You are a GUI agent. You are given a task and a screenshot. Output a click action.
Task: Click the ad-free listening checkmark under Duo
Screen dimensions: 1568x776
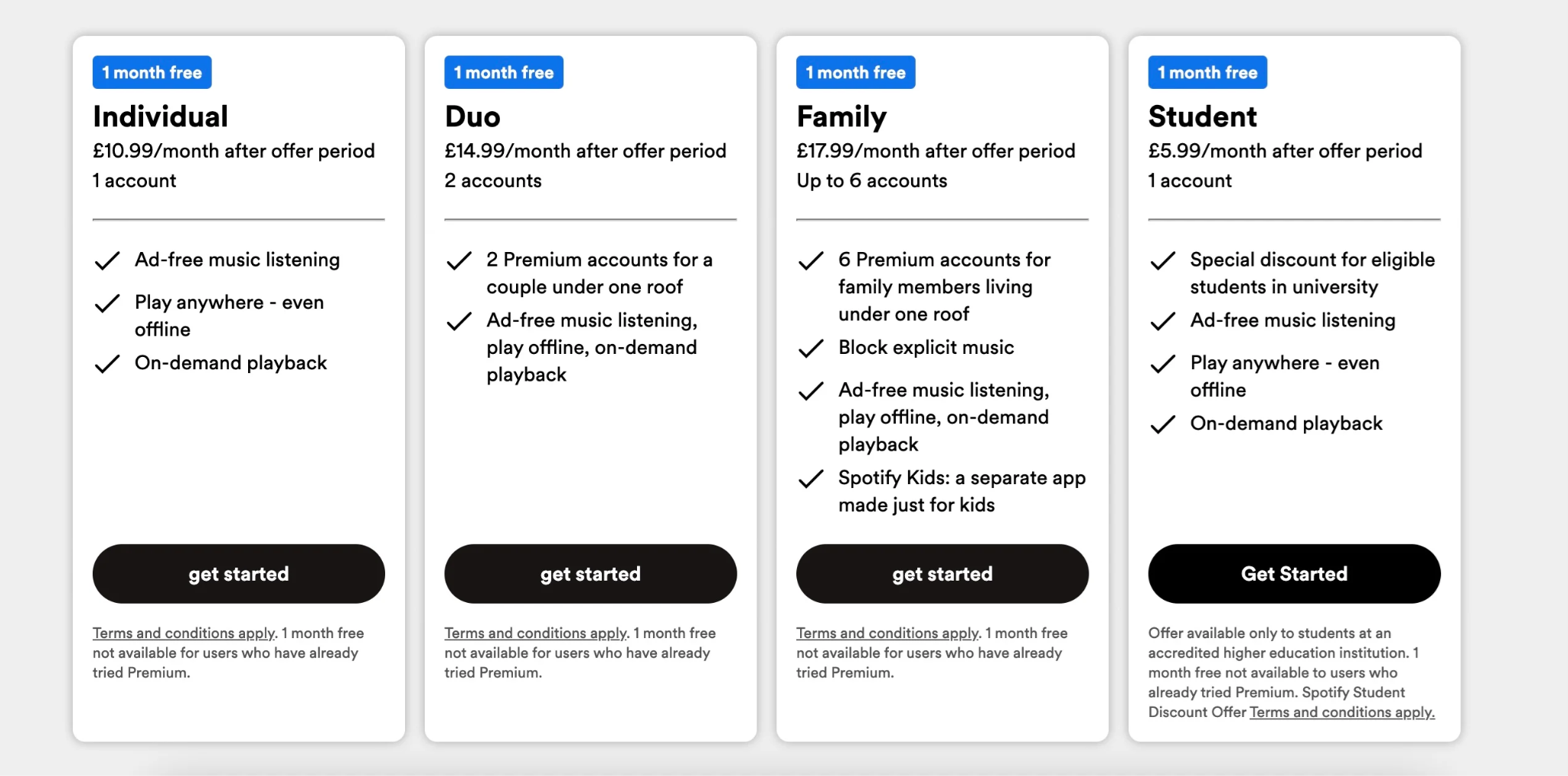[x=459, y=321]
